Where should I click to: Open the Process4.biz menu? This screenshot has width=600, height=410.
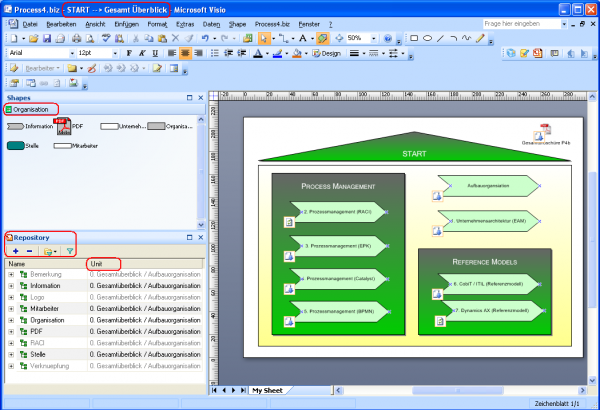[272, 22]
